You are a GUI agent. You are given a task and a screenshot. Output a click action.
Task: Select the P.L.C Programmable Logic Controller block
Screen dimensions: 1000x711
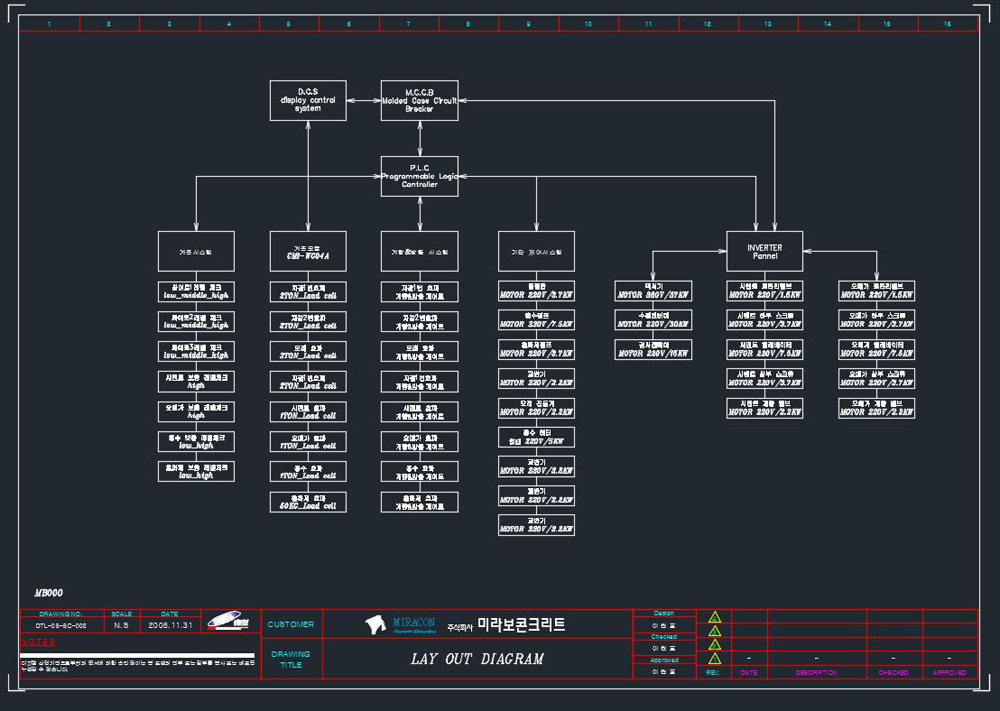(x=420, y=176)
